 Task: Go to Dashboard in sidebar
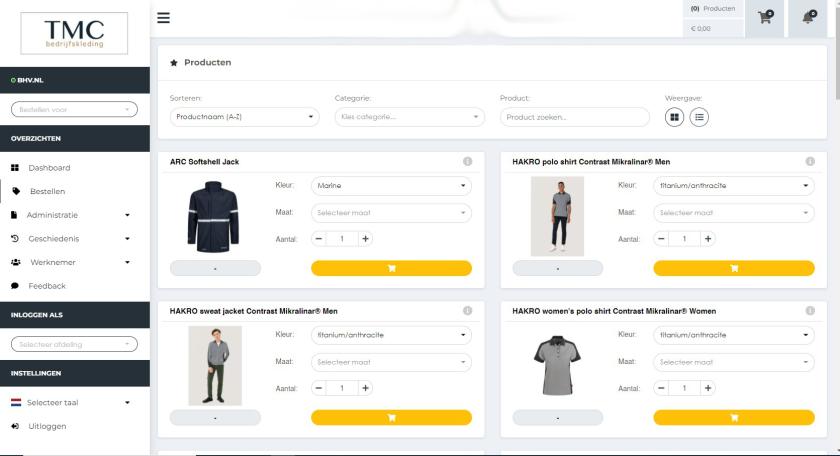coord(75,168)
